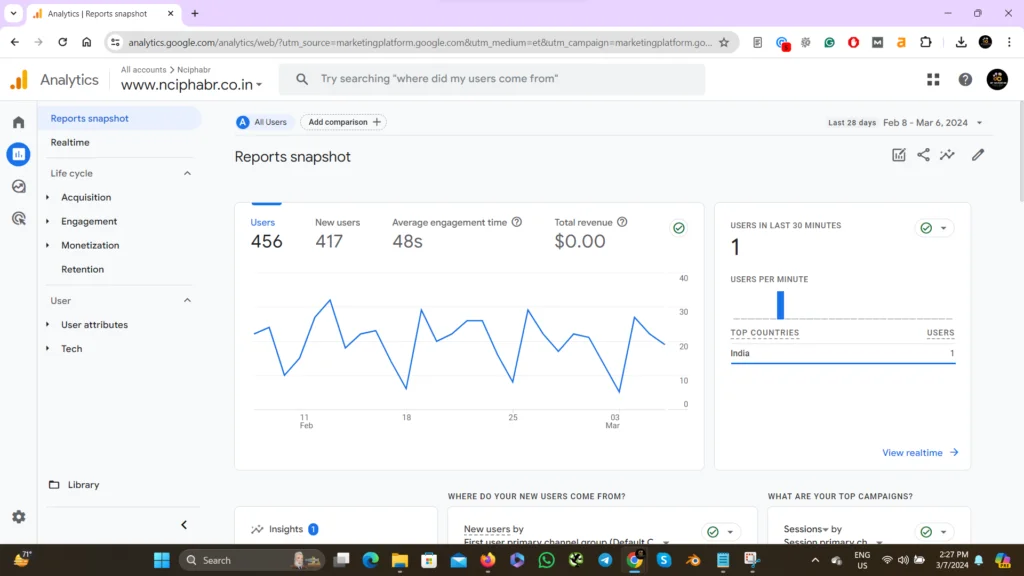This screenshot has height=576, width=1024.
Task: Click the Chrome address bar URL
Action: pyautogui.click(x=420, y=42)
